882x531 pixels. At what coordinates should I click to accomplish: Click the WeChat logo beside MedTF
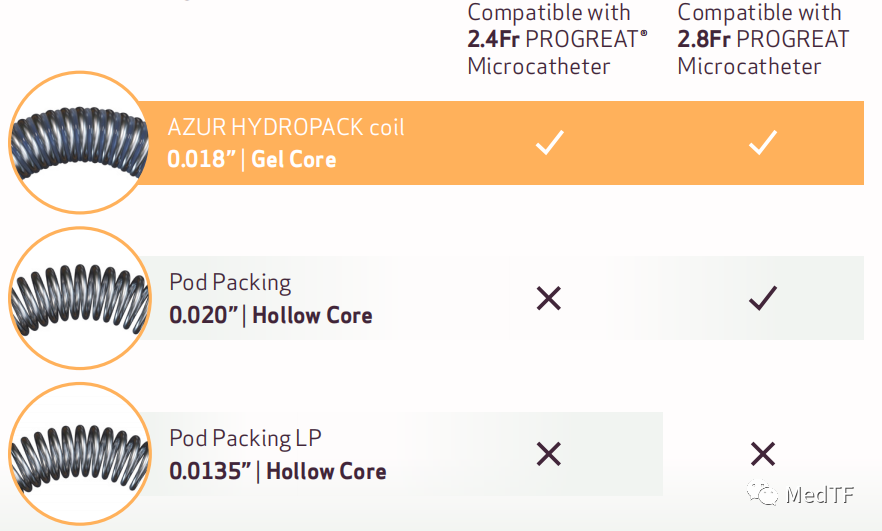764,494
